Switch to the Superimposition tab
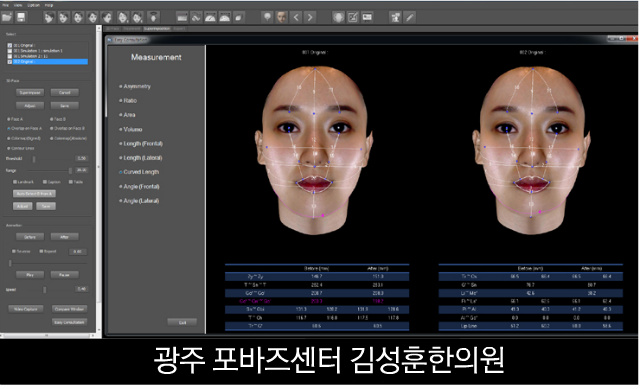The width and height of the screenshot is (640, 389). (157, 29)
